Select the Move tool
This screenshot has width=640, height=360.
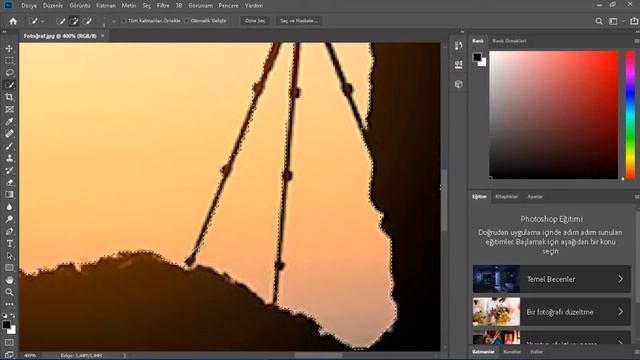coord(9,49)
